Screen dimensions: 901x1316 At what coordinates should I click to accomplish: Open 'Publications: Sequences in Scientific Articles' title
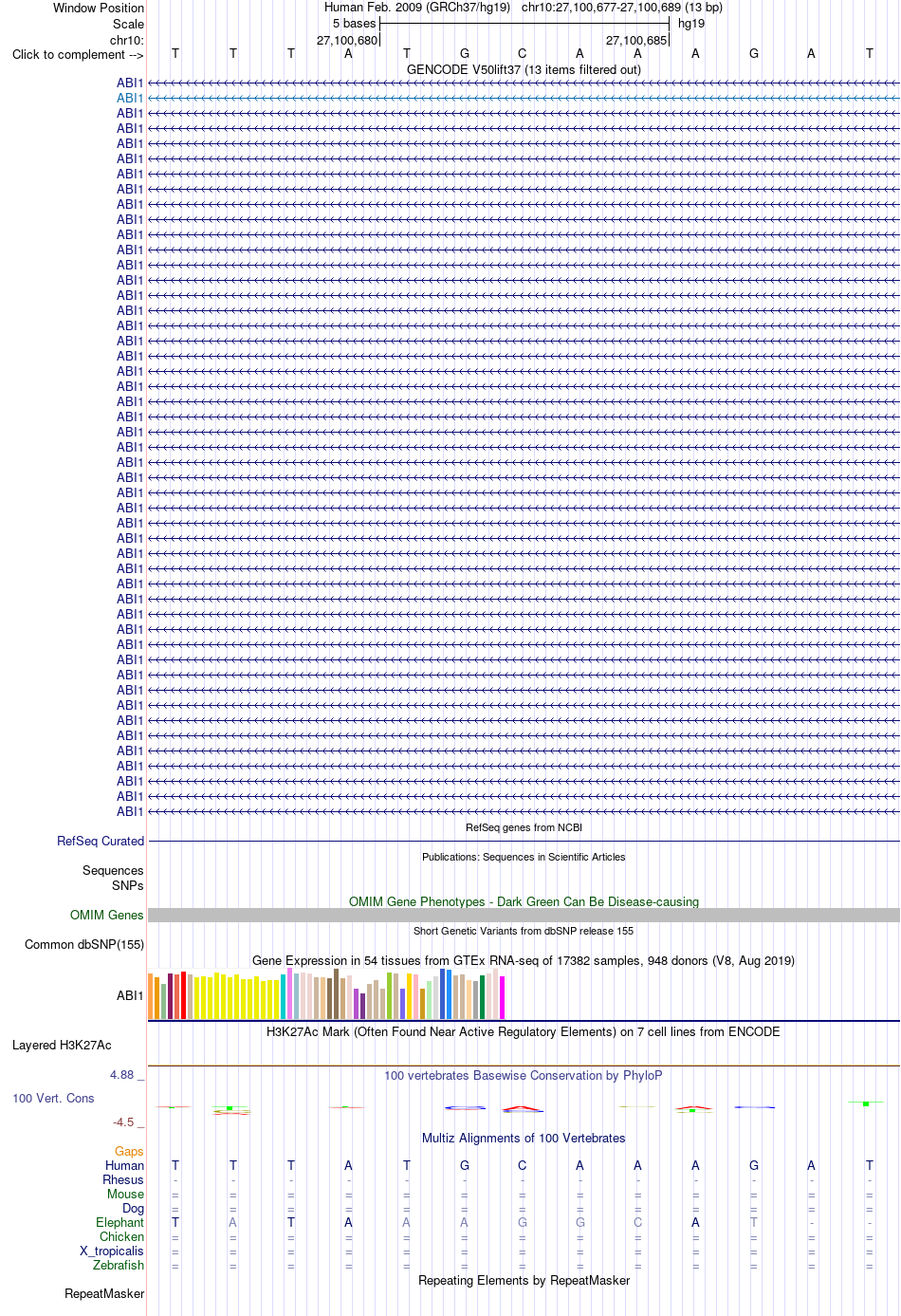pyautogui.click(x=524, y=857)
